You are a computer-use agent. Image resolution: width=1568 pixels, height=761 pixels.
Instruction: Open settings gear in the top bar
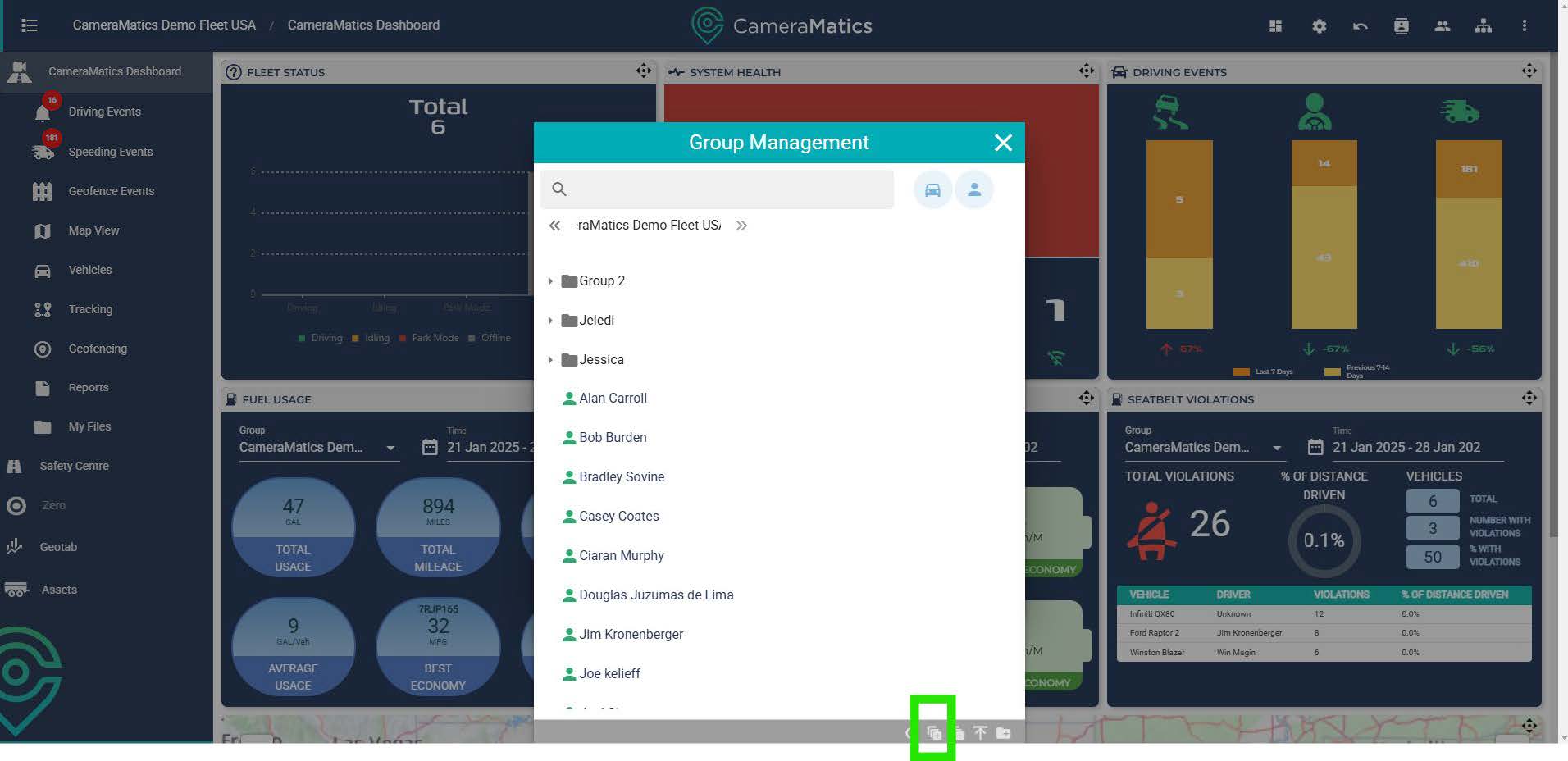(1319, 25)
